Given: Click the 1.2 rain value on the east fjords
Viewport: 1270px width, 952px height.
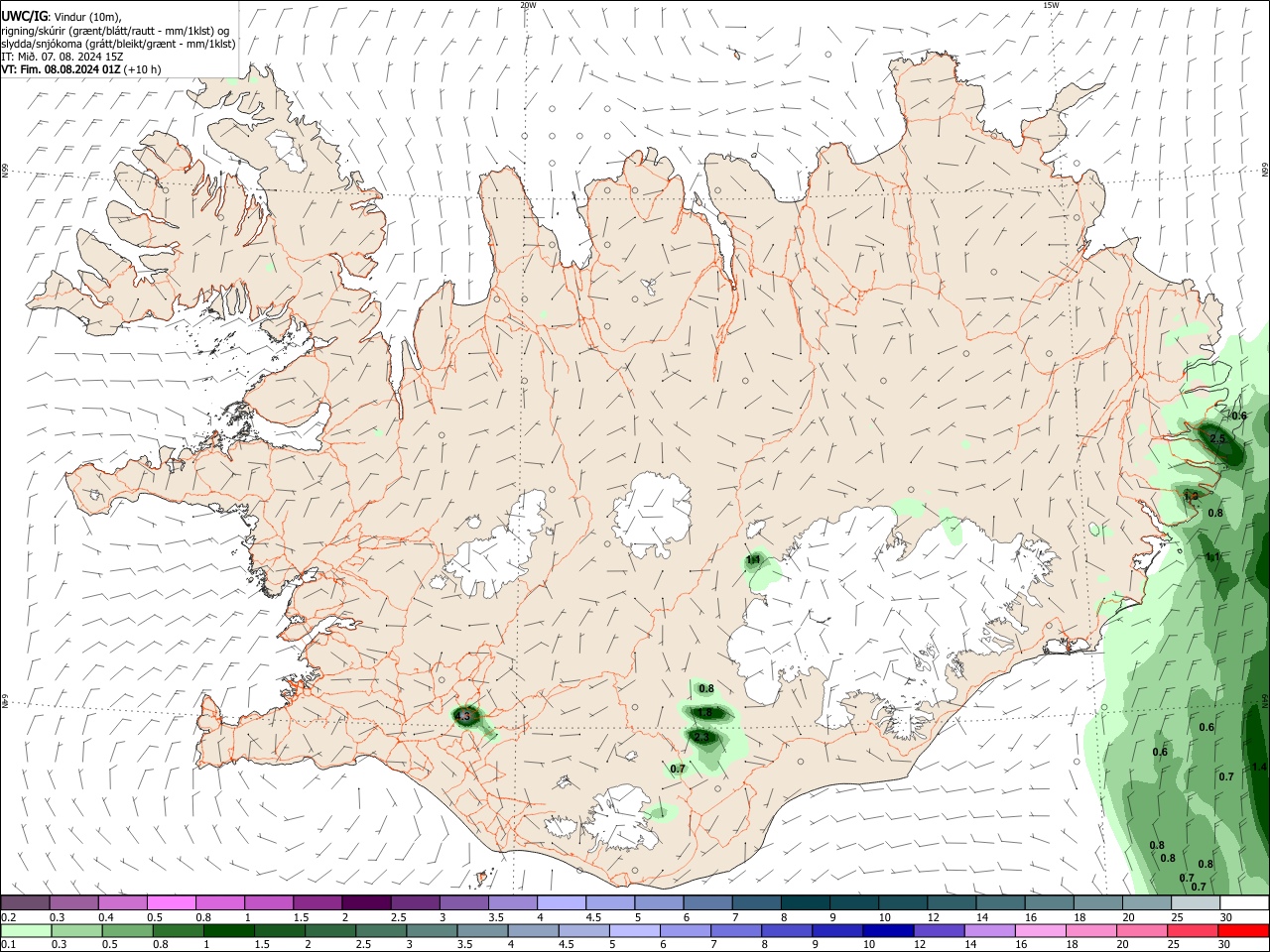Looking at the screenshot, I should click(1191, 496).
